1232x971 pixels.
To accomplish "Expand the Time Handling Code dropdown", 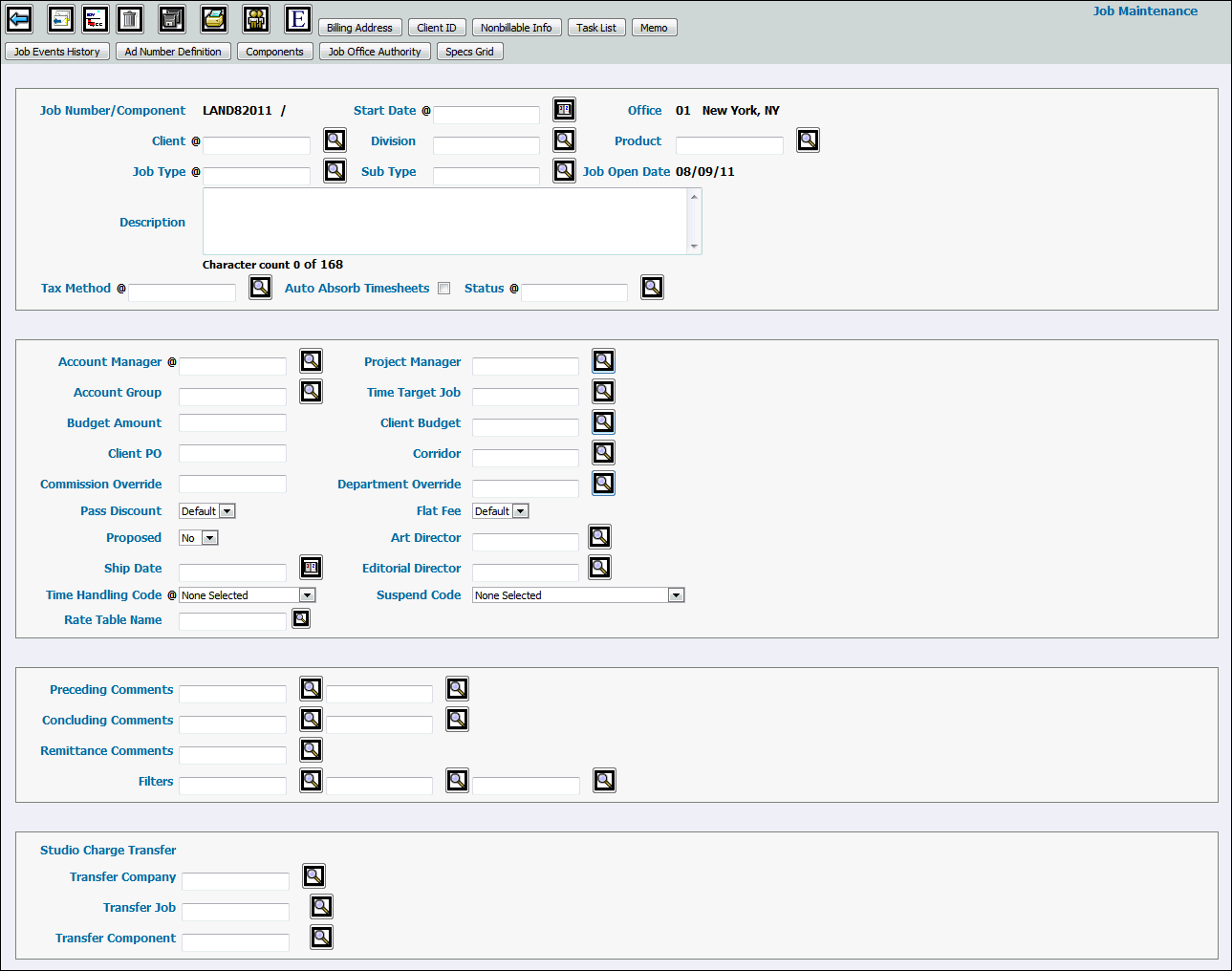I will [x=307, y=595].
